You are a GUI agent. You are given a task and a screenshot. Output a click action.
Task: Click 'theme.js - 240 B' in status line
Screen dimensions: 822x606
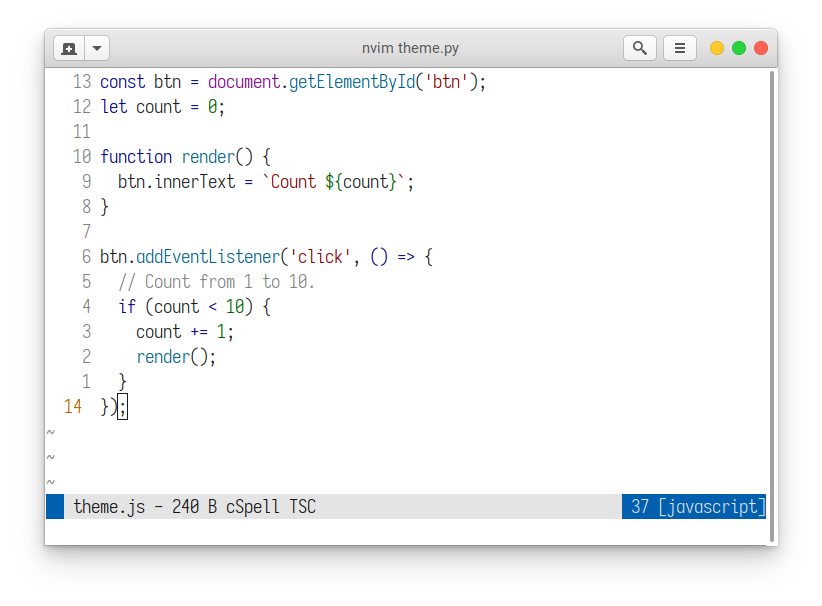point(145,507)
